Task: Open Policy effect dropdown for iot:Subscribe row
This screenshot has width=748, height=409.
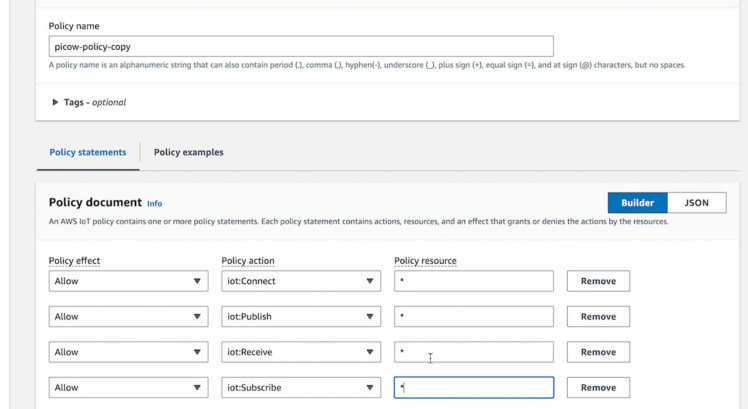Action: [128, 387]
